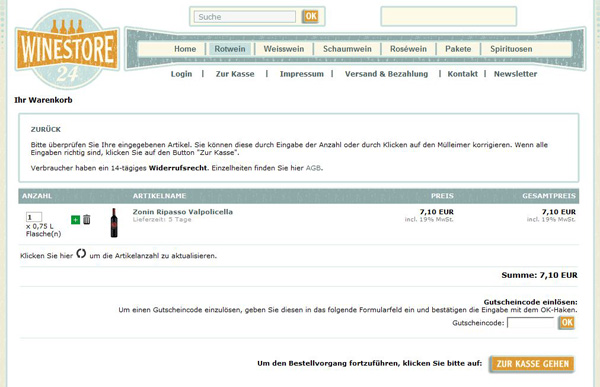600x387 pixels.
Task: Click the wine bottle product image
Action: click(114, 223)
